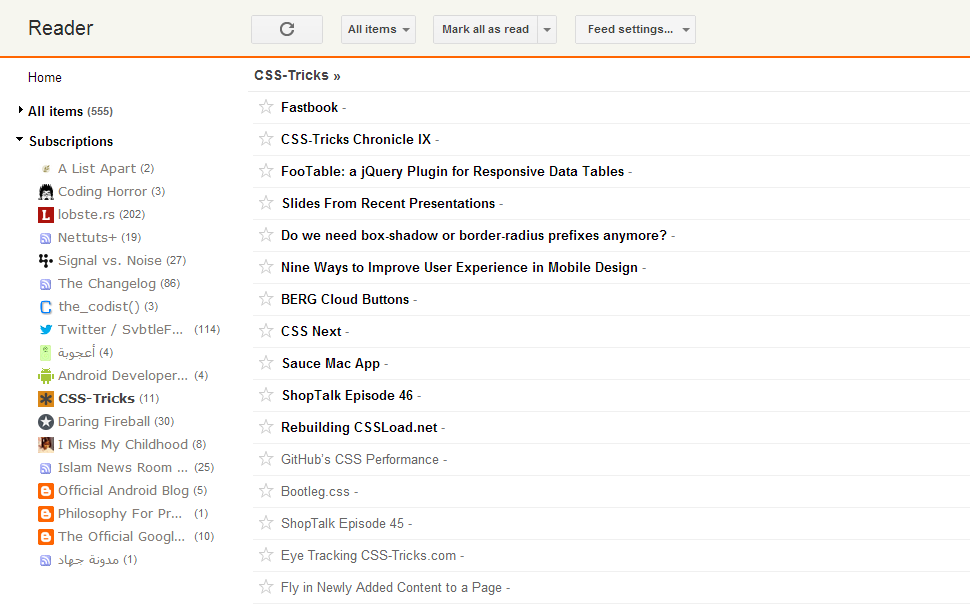Toggle star on ShopTalk Episode 46

(x=266, y=395)
